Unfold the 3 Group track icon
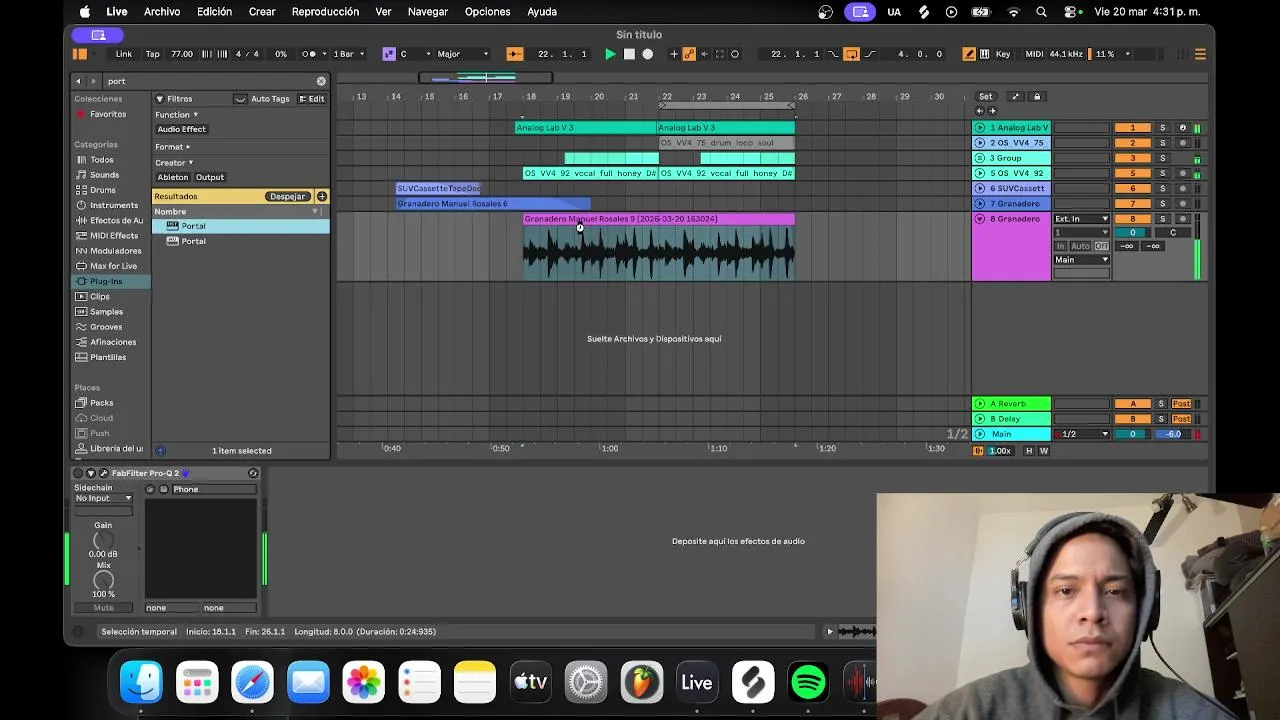1280x720 pixels. [980, 158]
